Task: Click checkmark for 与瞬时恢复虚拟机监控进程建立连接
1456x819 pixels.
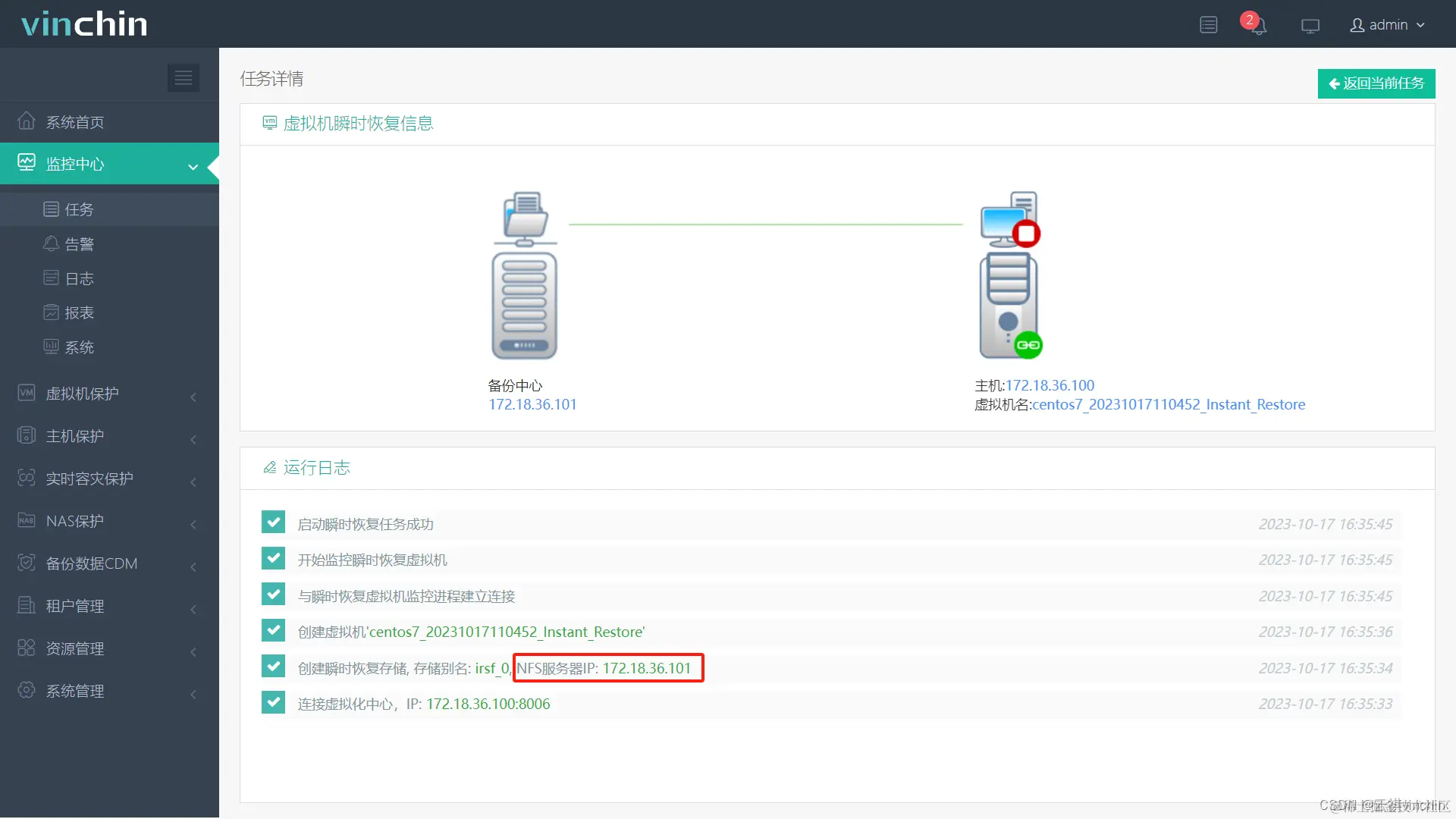Action: 273,594
